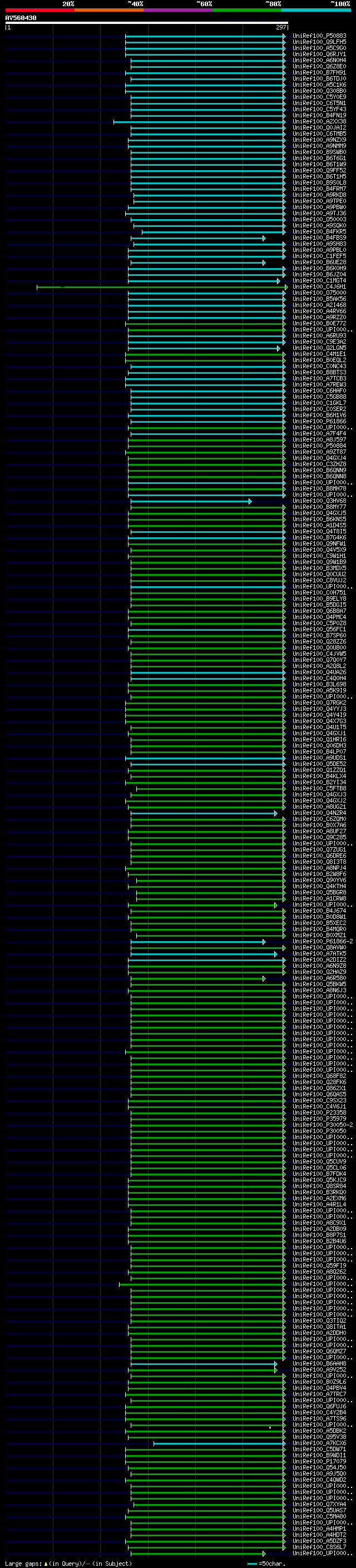Click the long green C4J6H1 alignment bar

(162, 286)
